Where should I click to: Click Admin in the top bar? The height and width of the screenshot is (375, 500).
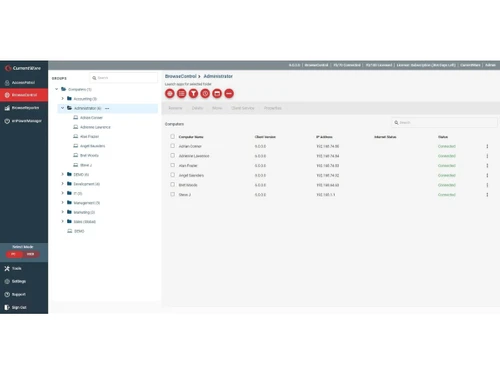490,65
